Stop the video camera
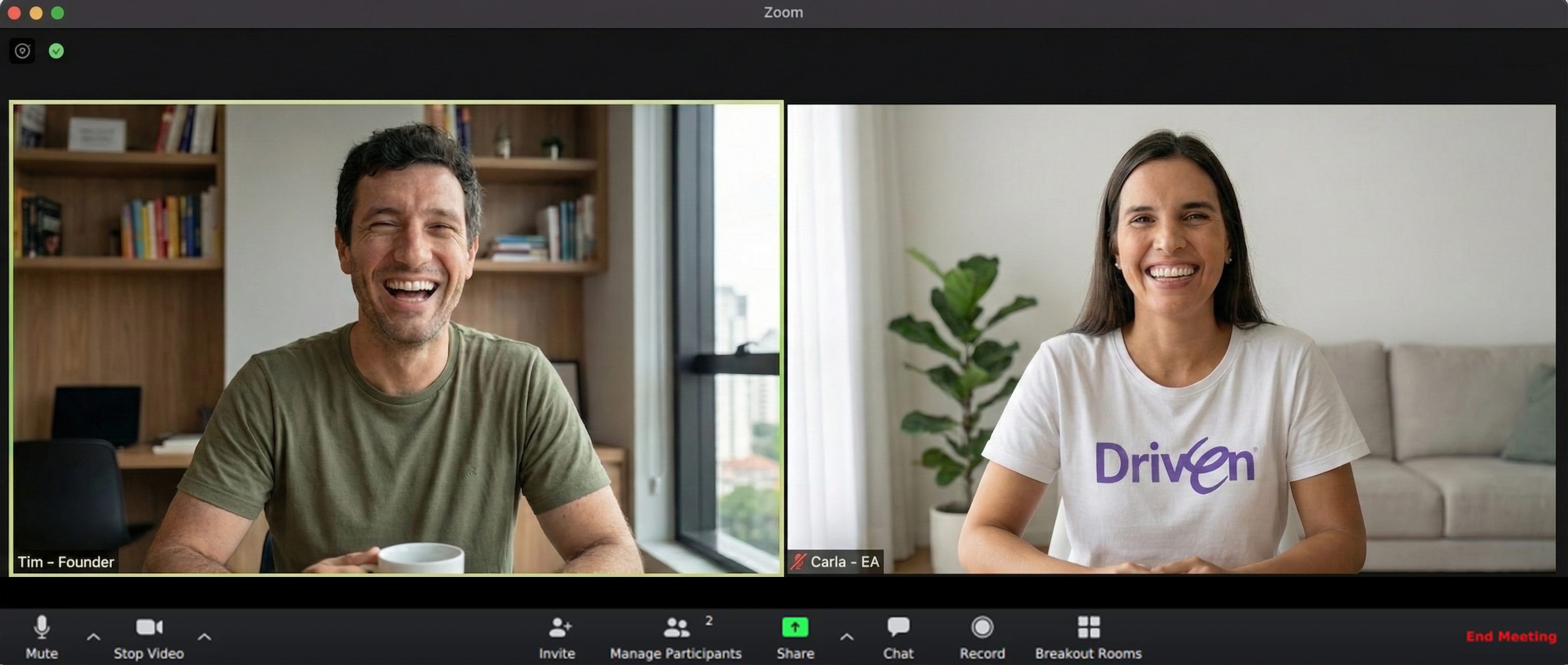The height and width of the screenshot is (665, 1568). point(148,637)
